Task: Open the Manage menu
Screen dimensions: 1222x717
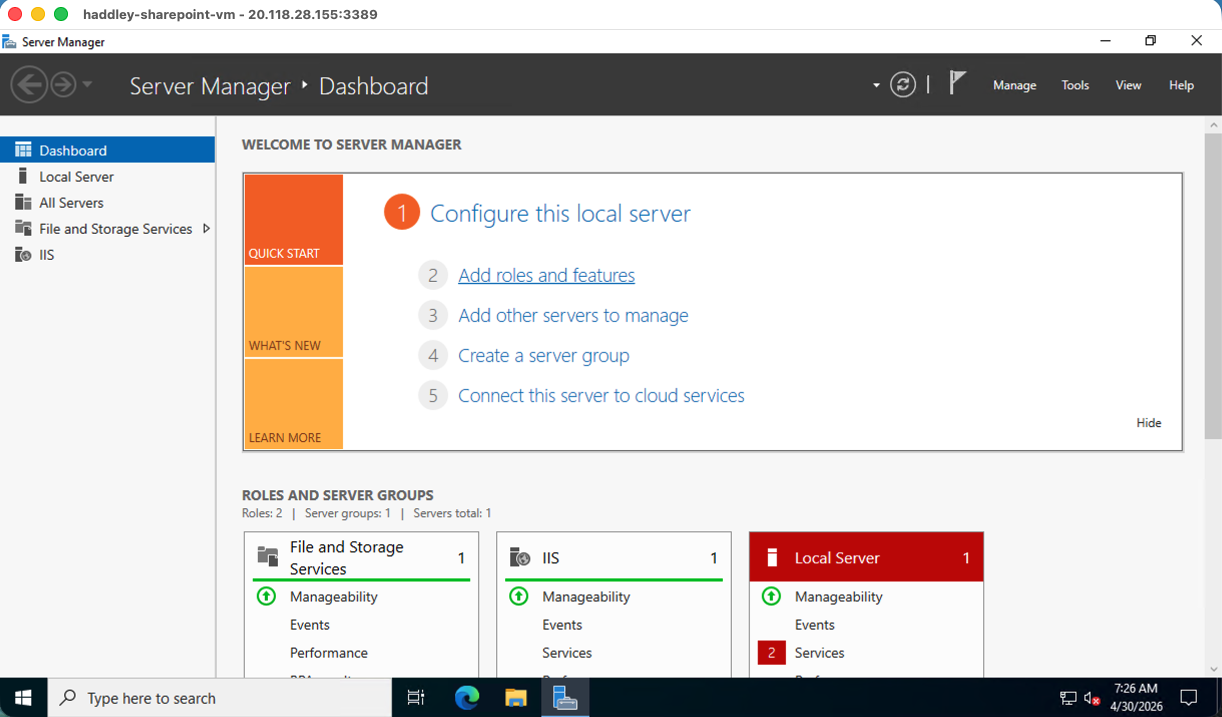Action: [1014, 85]
